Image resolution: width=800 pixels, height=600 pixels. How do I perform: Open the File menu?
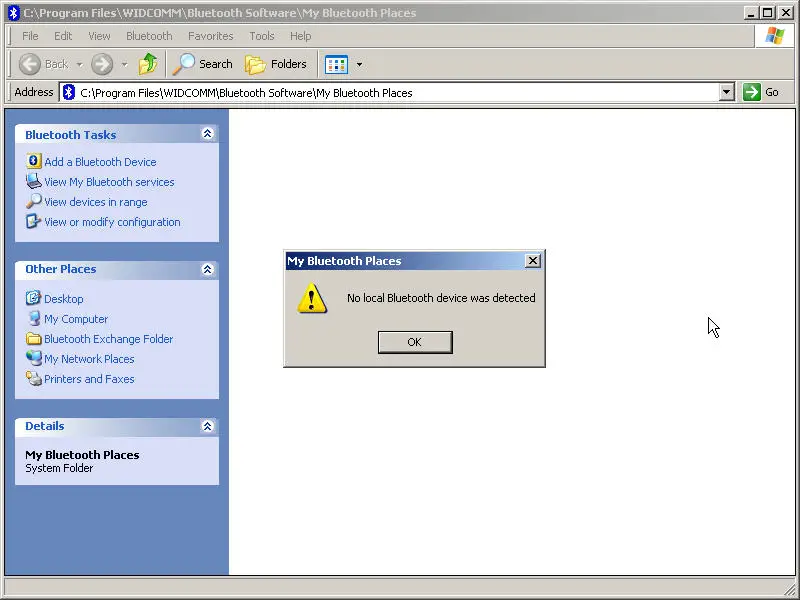pyautogui.click(x=30, y=36)
